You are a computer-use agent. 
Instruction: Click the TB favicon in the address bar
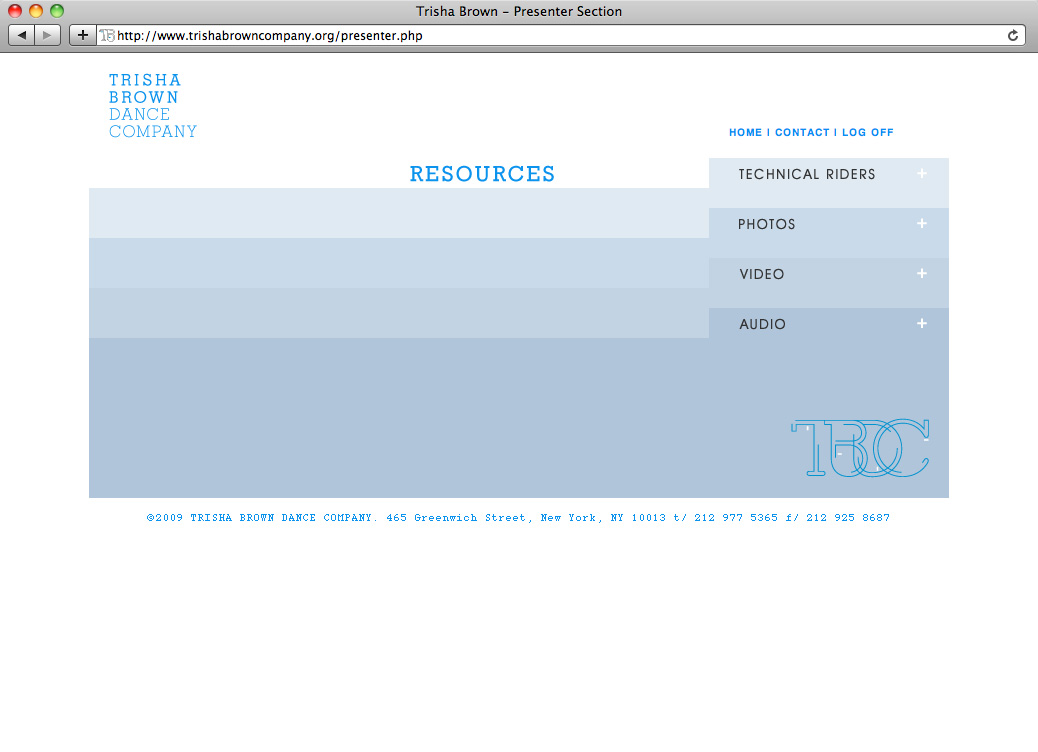pos(106,34)
